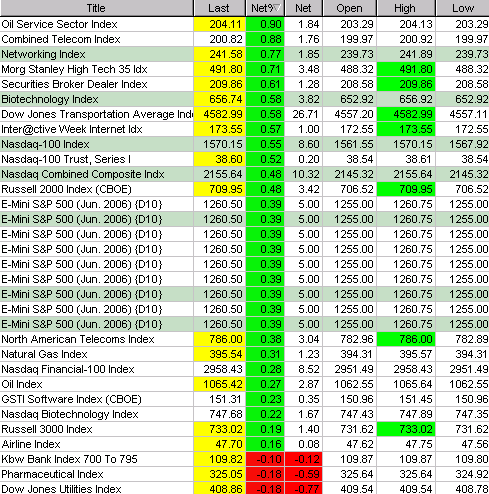Select the High column header
Viewport: 489px width, 494px height.
point(406,8)
